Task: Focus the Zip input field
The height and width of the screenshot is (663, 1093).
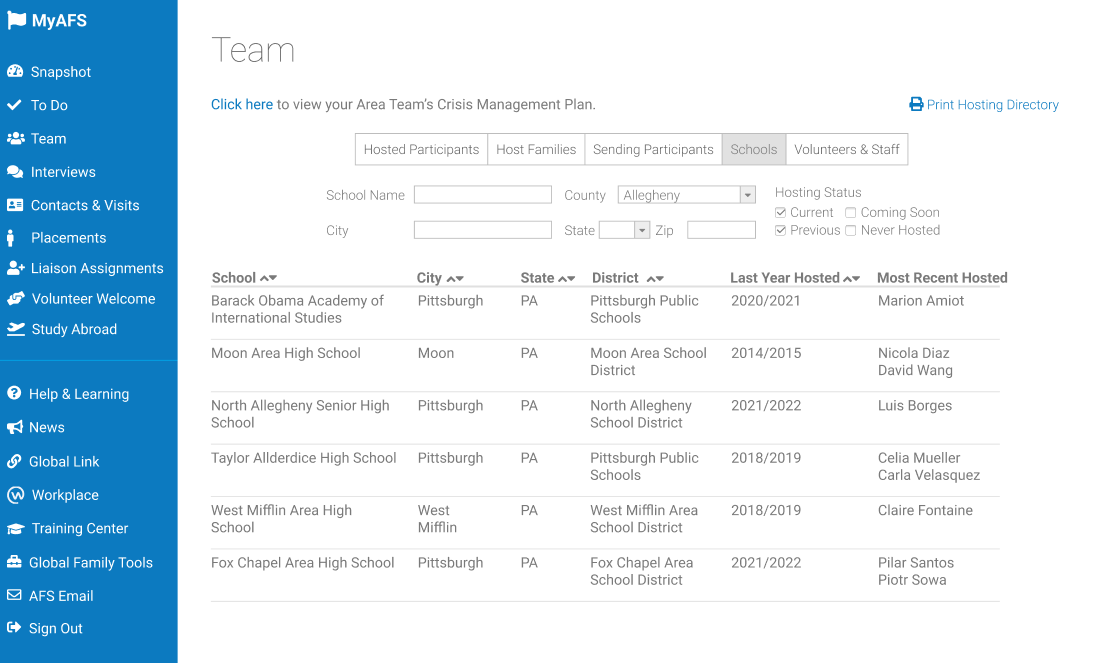Action: (721, 229)
